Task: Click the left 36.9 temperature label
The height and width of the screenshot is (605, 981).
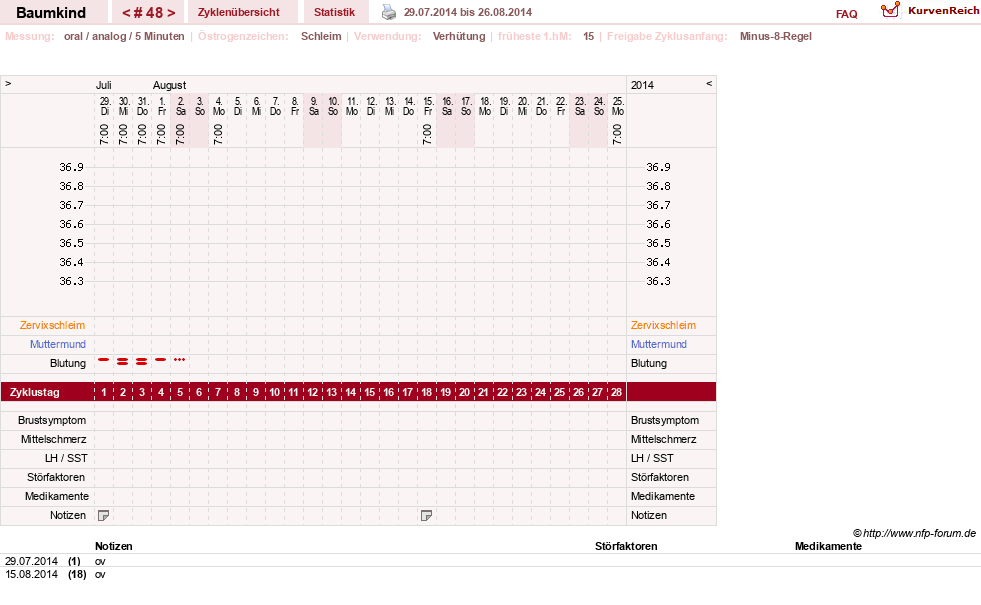Action: pyautogui.click(x=71, y=167)
